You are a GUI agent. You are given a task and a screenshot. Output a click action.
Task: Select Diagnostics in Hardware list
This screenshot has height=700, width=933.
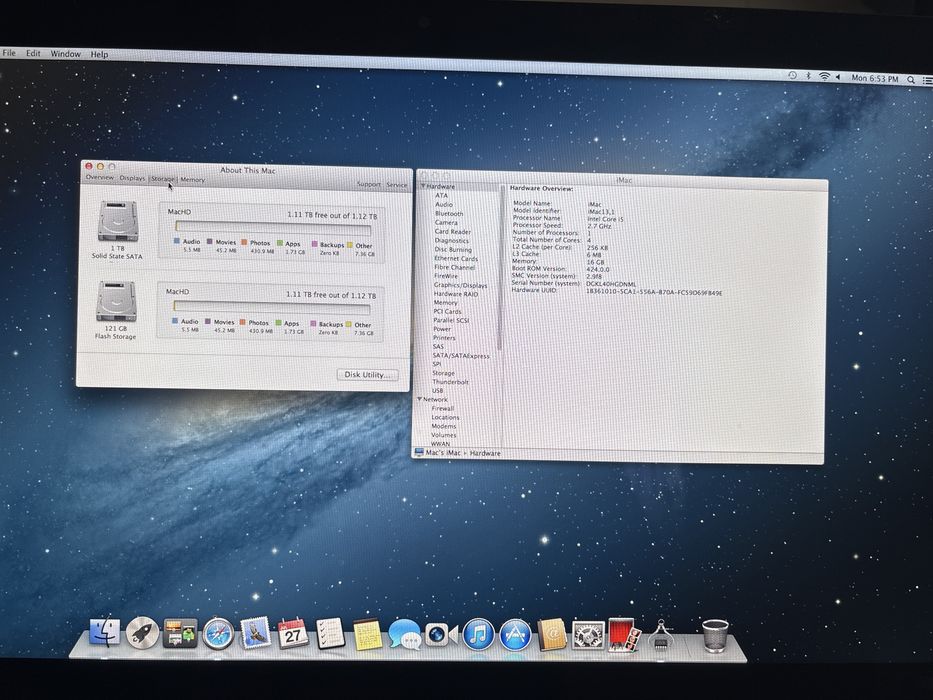[x=452, y=240]
